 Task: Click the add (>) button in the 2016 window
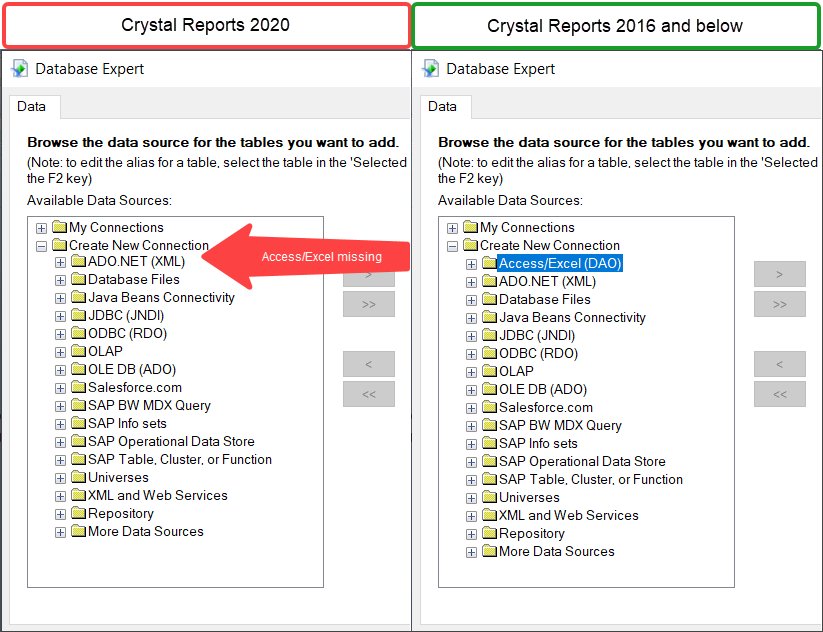click(x=780, y=274)
